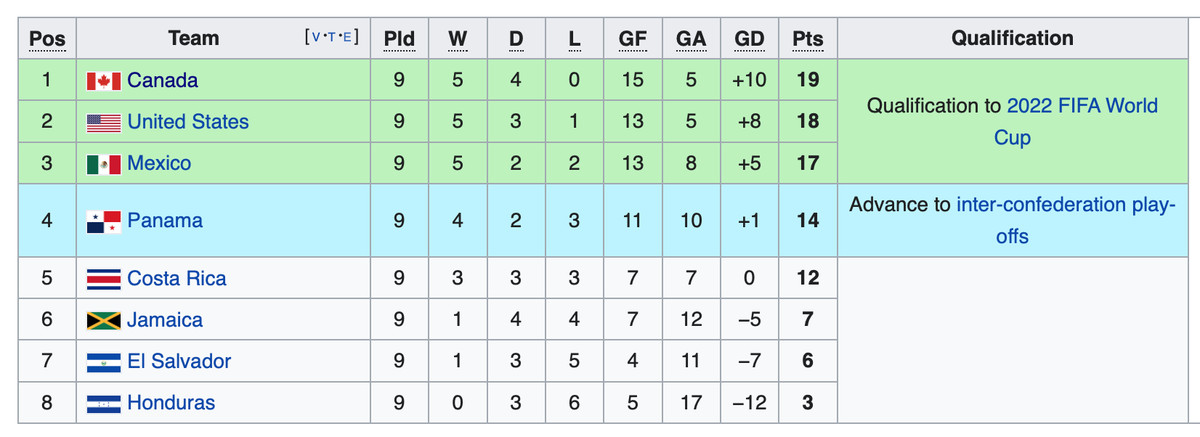Open the Panama team link

(x=165, y=221)
